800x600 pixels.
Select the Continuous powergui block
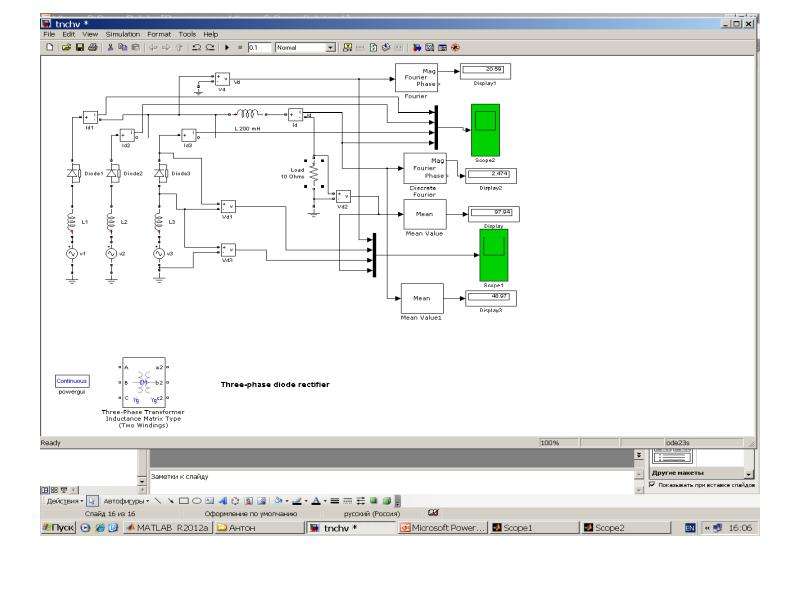pos(72,381)
